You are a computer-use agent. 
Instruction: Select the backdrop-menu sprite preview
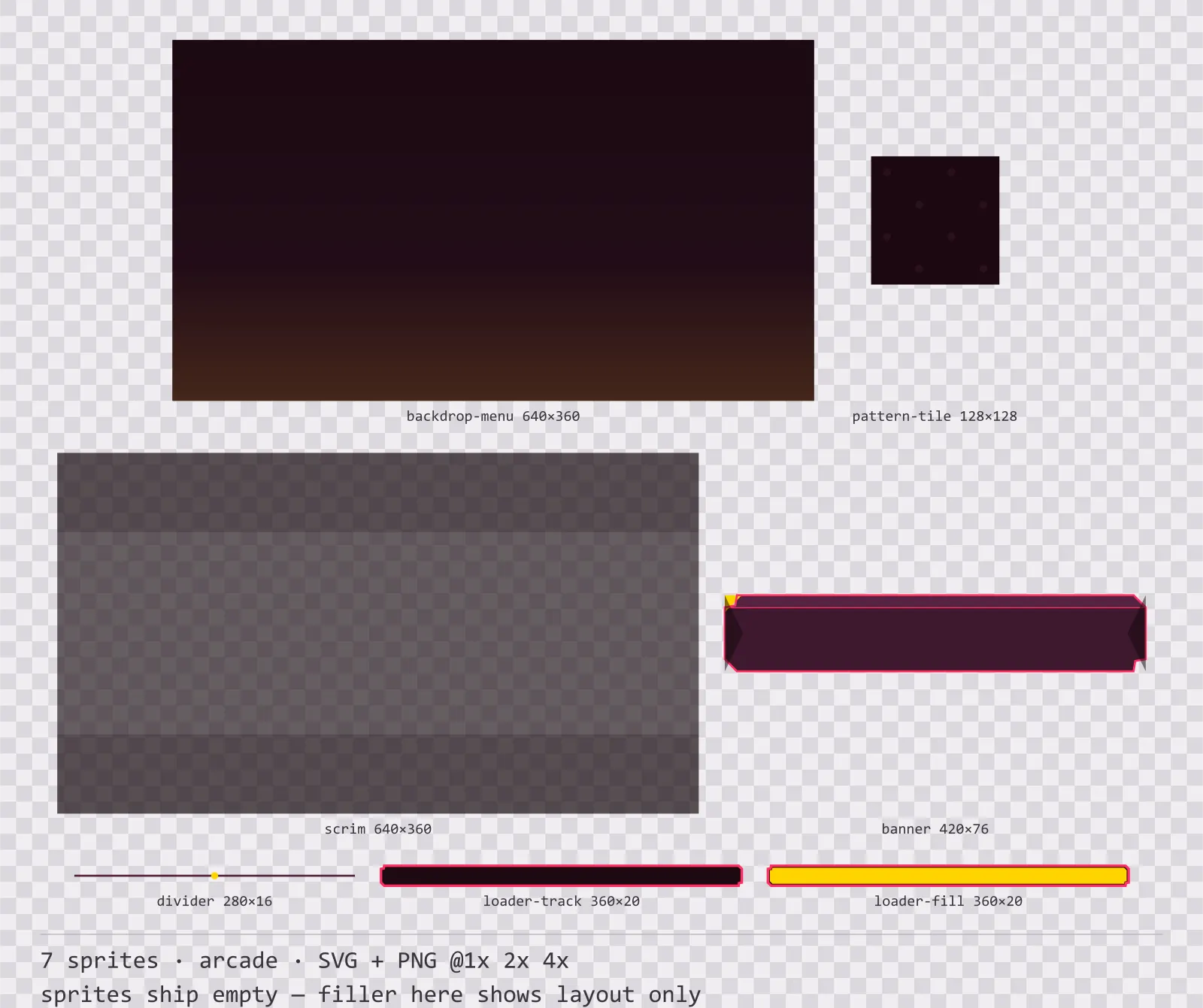(x=493, y=220)
